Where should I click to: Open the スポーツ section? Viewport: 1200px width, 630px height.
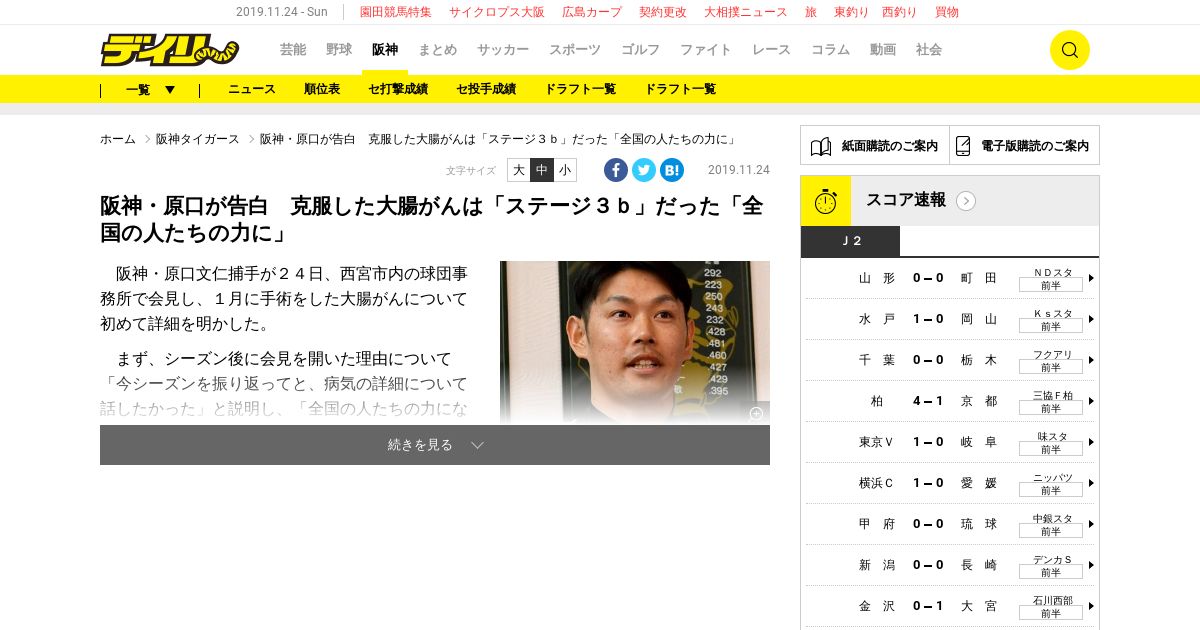[575, 49]
